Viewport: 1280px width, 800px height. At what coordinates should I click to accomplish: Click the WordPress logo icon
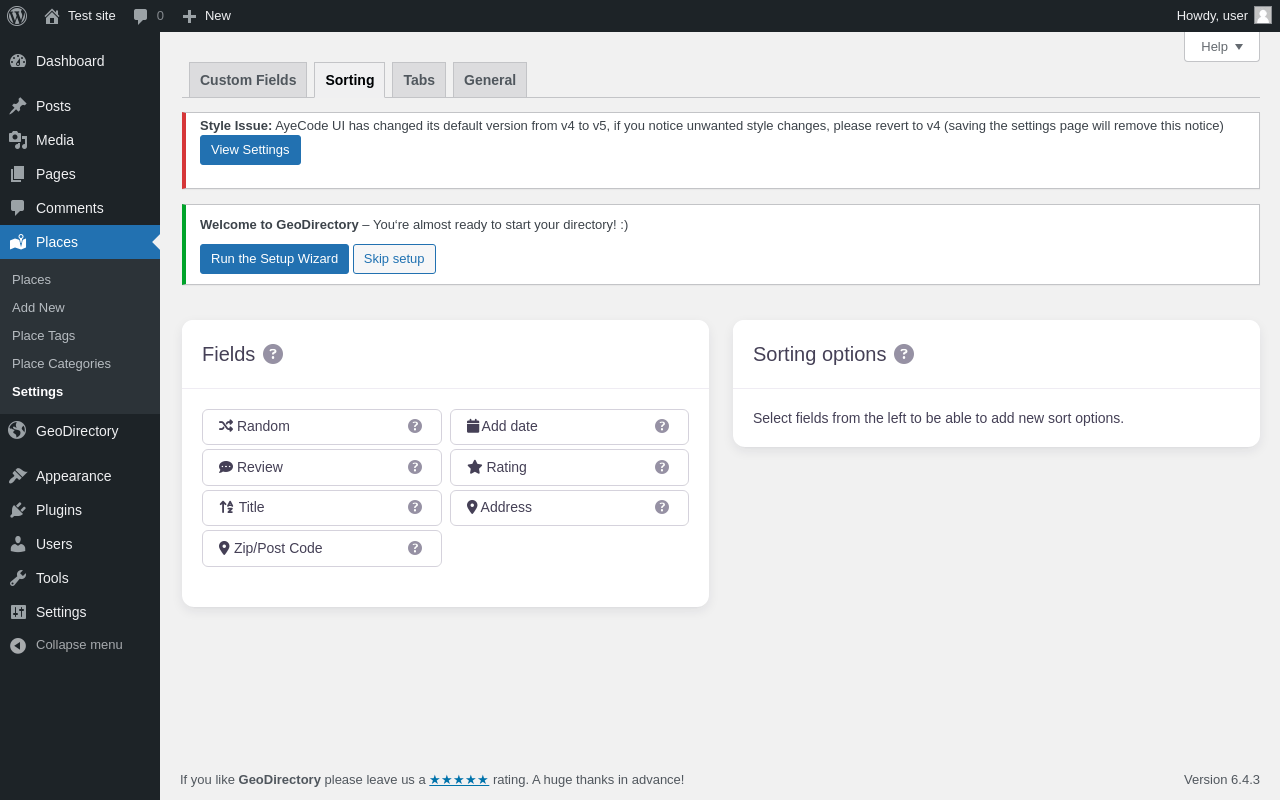point(17,16)
